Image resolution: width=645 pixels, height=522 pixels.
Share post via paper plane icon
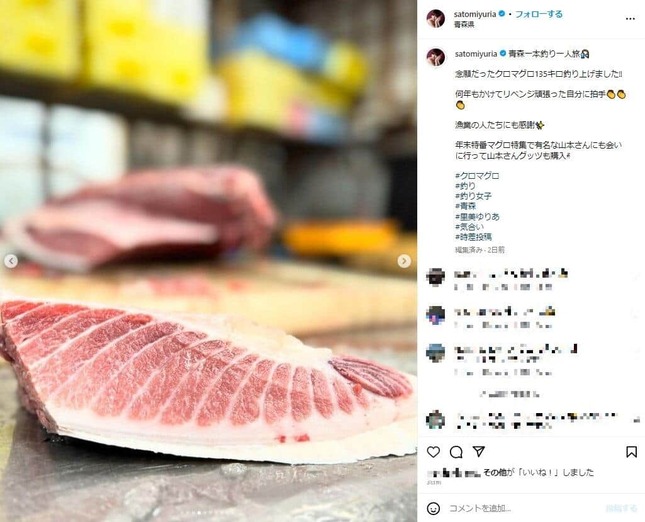click(x=478, y=451)
